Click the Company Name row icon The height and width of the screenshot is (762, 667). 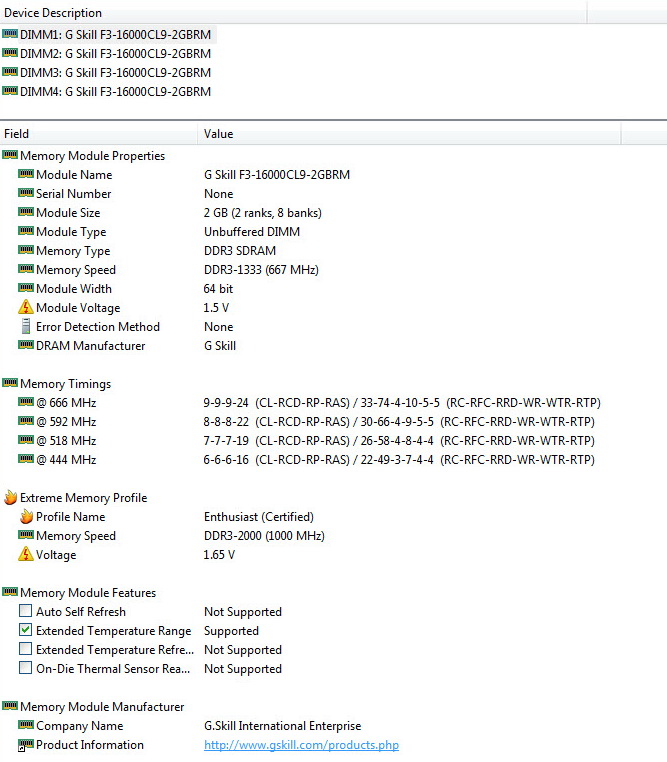point(26,725)
